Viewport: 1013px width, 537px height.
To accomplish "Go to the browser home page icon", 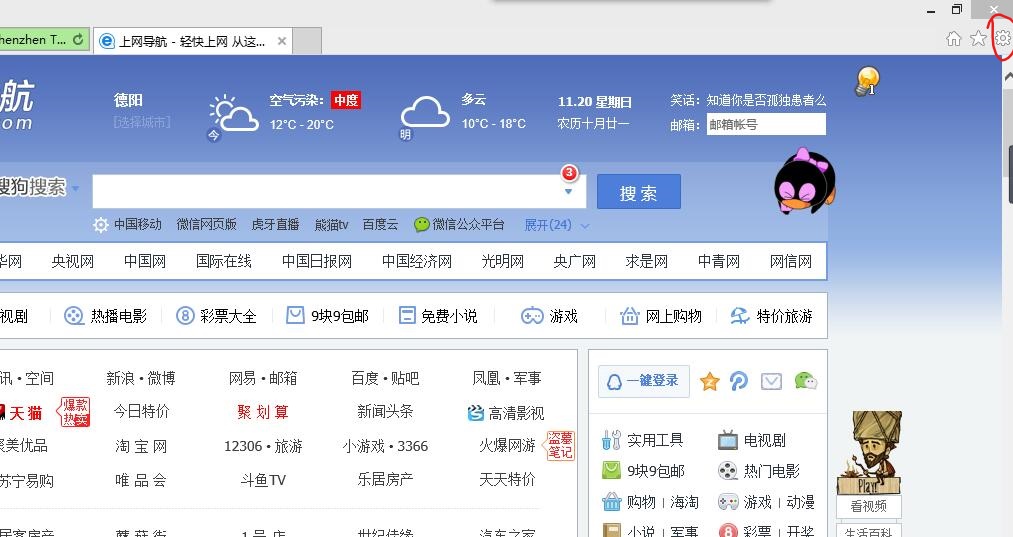I will coord(954,39).
